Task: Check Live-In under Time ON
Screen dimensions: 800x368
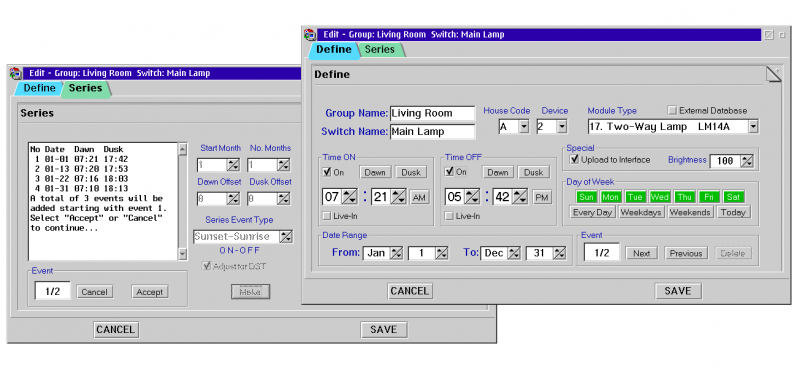Action: [x=327, y=216]
